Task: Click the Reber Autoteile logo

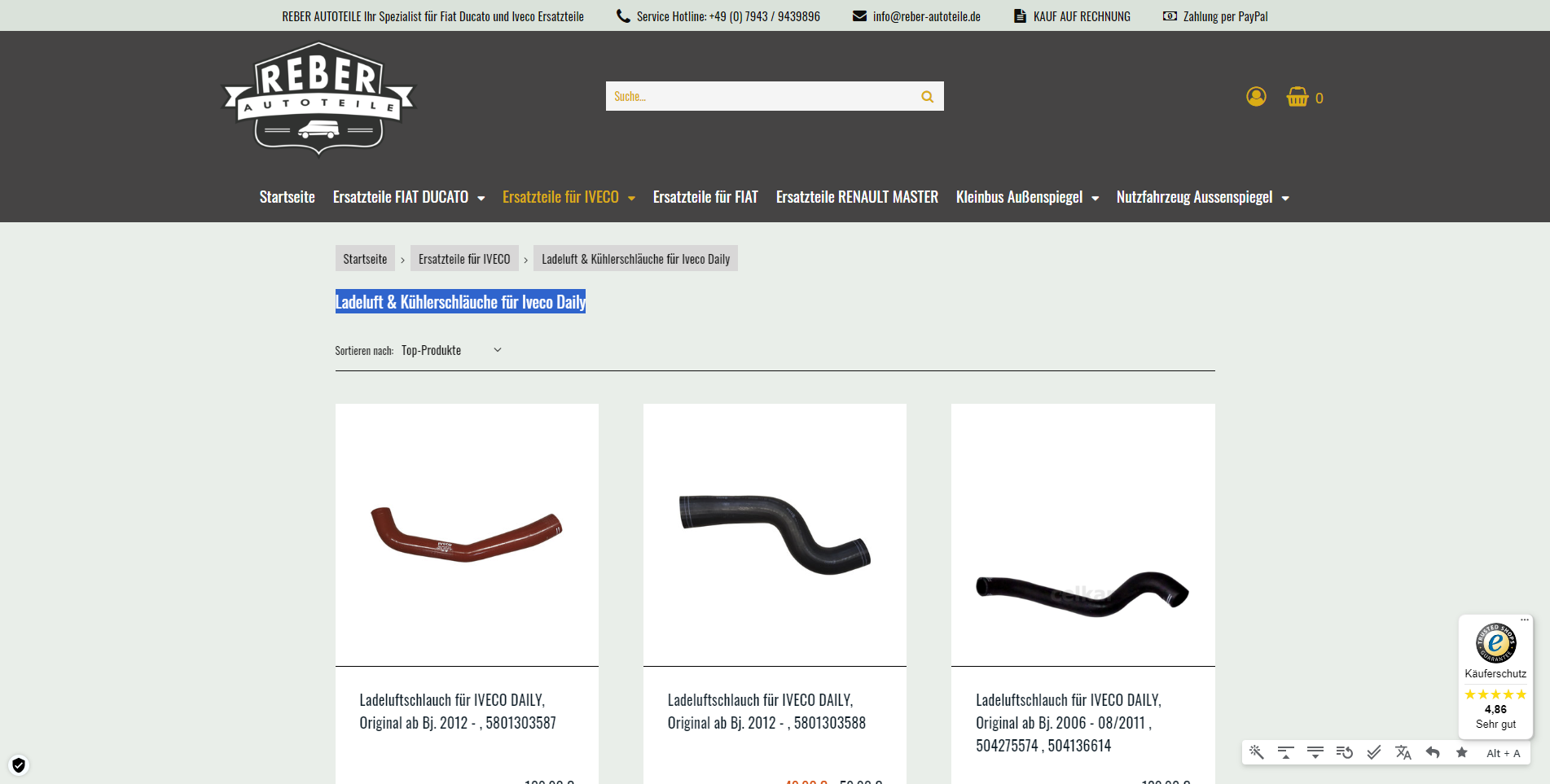Action: [x=318, y=98]
